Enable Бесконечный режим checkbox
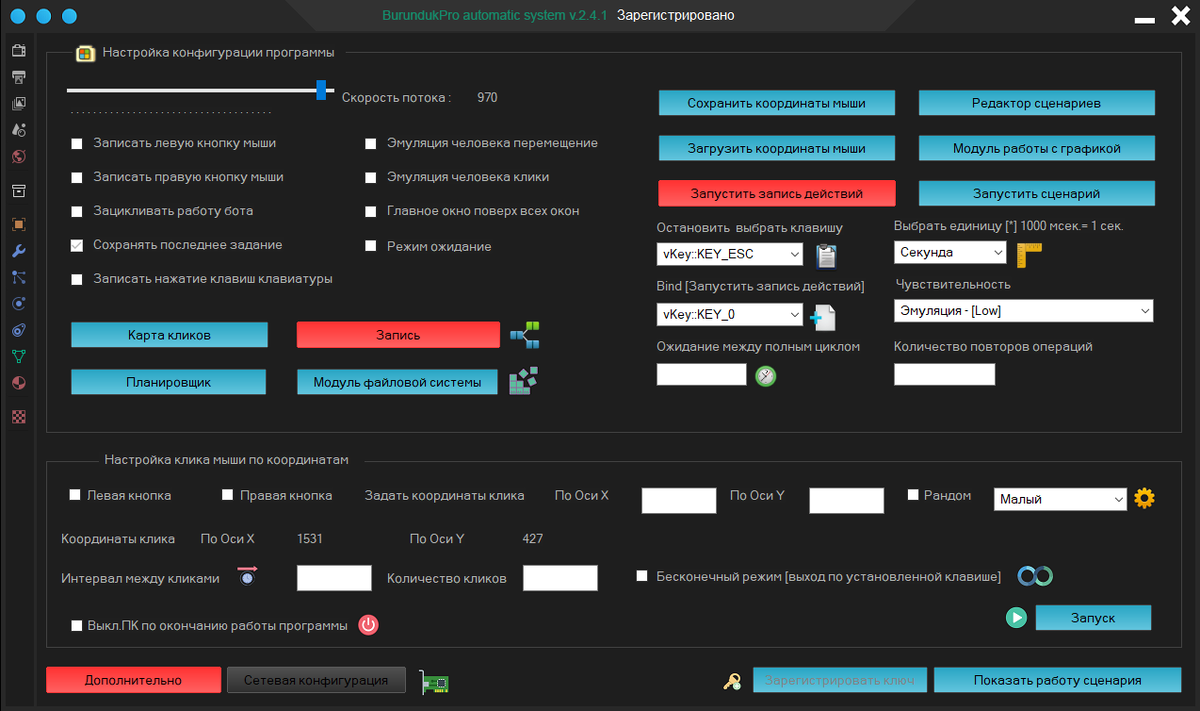1200x711 pixels. 642,576
